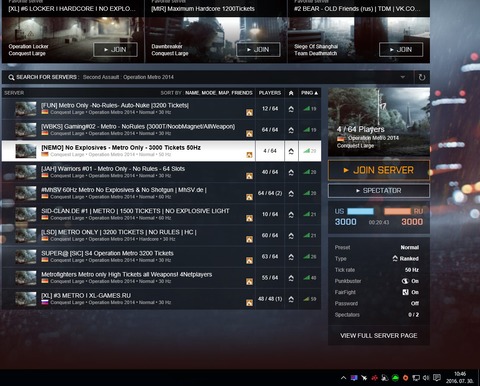Select the [XL] #3 METRO XL-GAMES.RU row

click(x=161, y=299)
